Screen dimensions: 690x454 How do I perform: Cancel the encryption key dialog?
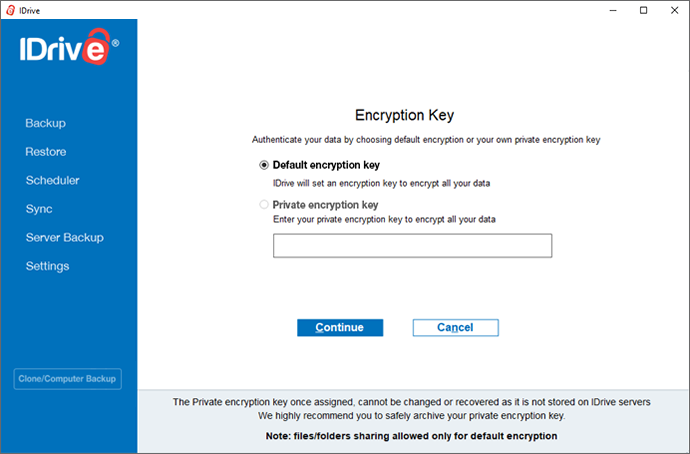tap(455, 327)
